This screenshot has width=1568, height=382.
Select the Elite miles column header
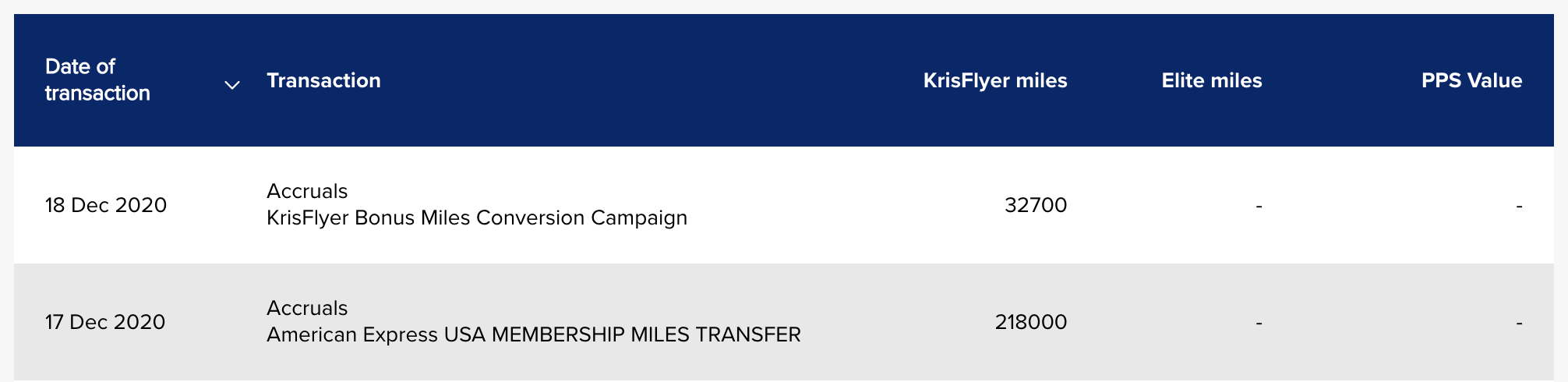click(1211, 80)
